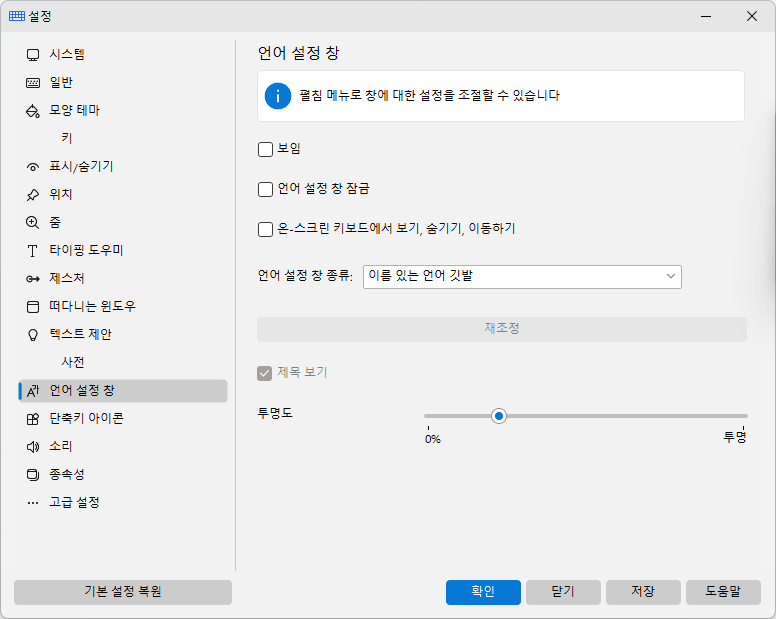This screenshot has width=776, height=619.
Task: Enable the 보임 checkbox
Action: point(265,149)
